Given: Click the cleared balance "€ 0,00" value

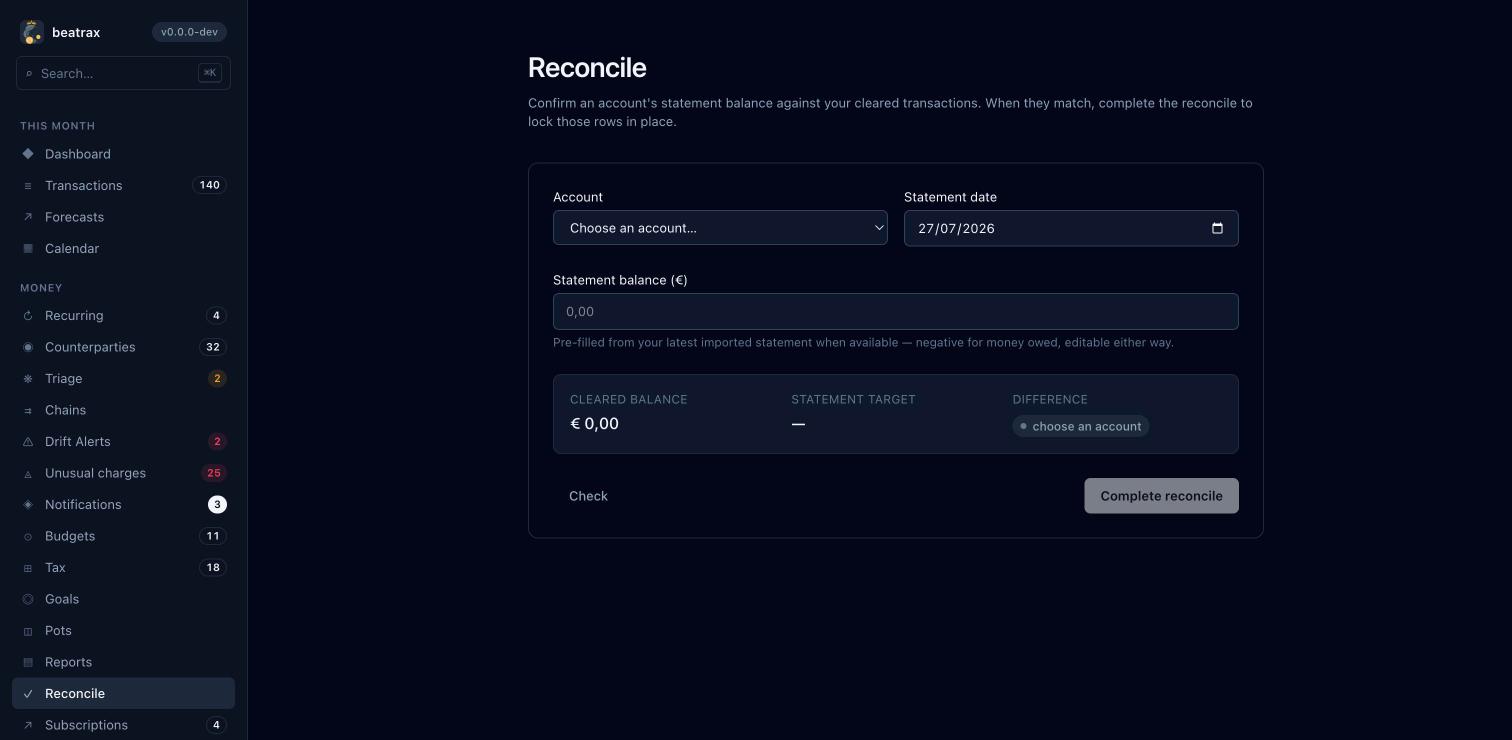Looking at the screenshot, I should 594,423.
